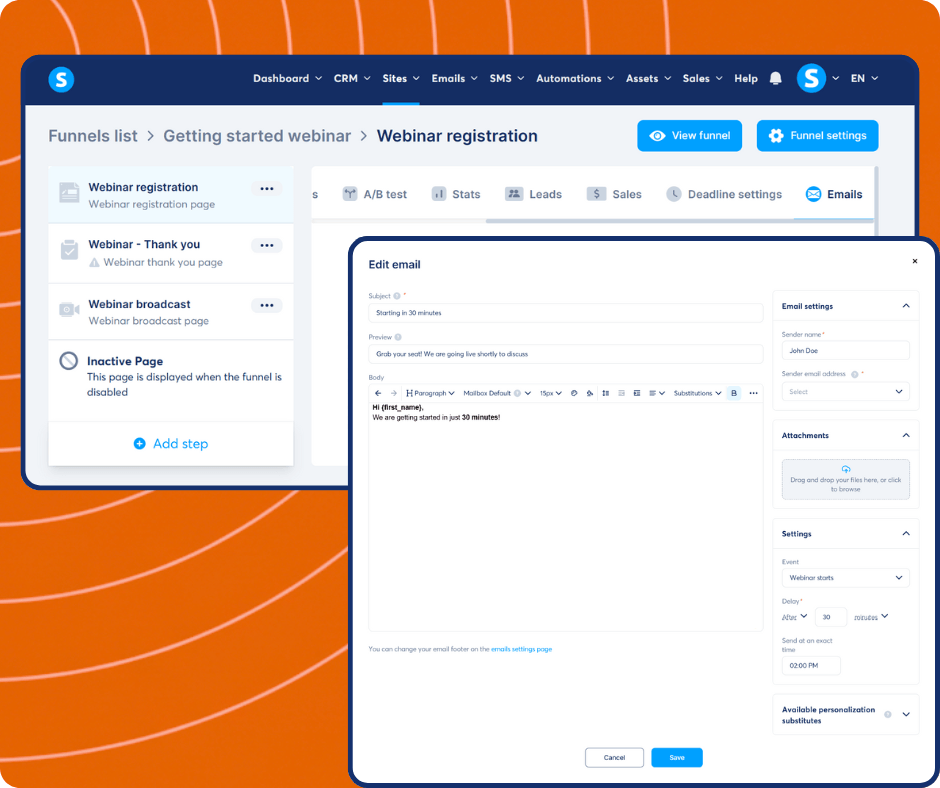Save the email
This screenshot has height=788, width=940.
coord(677,757)
